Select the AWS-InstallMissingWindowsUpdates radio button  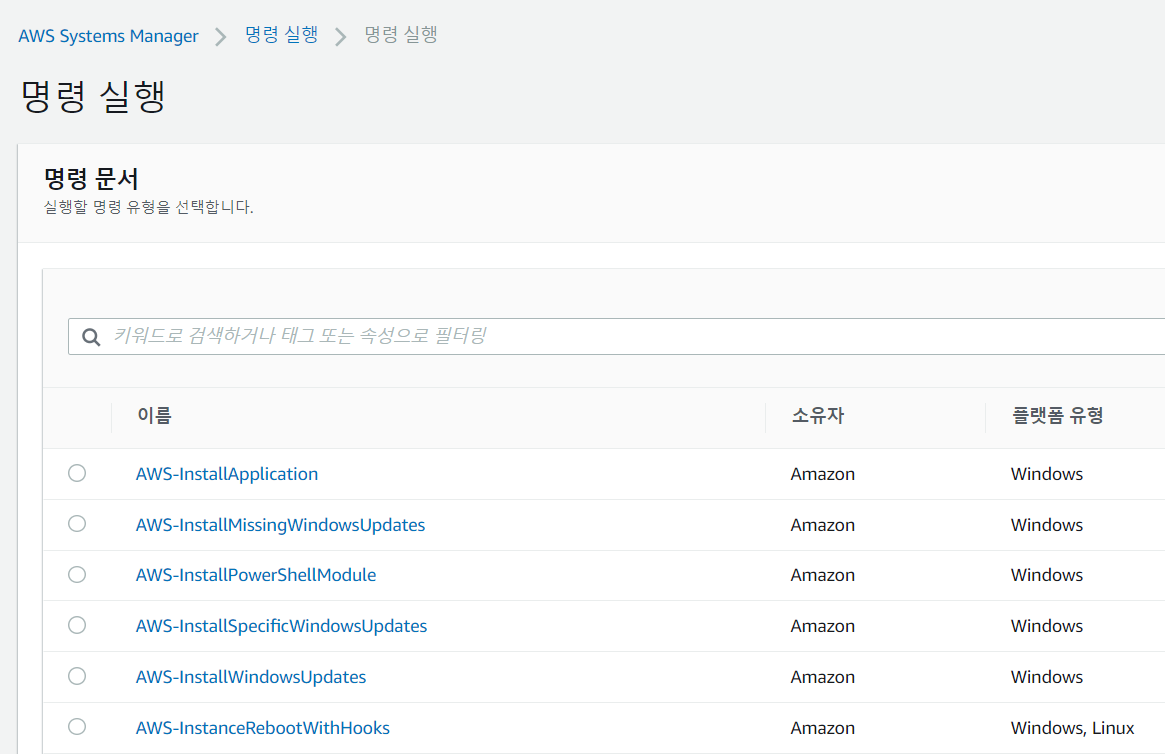(77, 524)
